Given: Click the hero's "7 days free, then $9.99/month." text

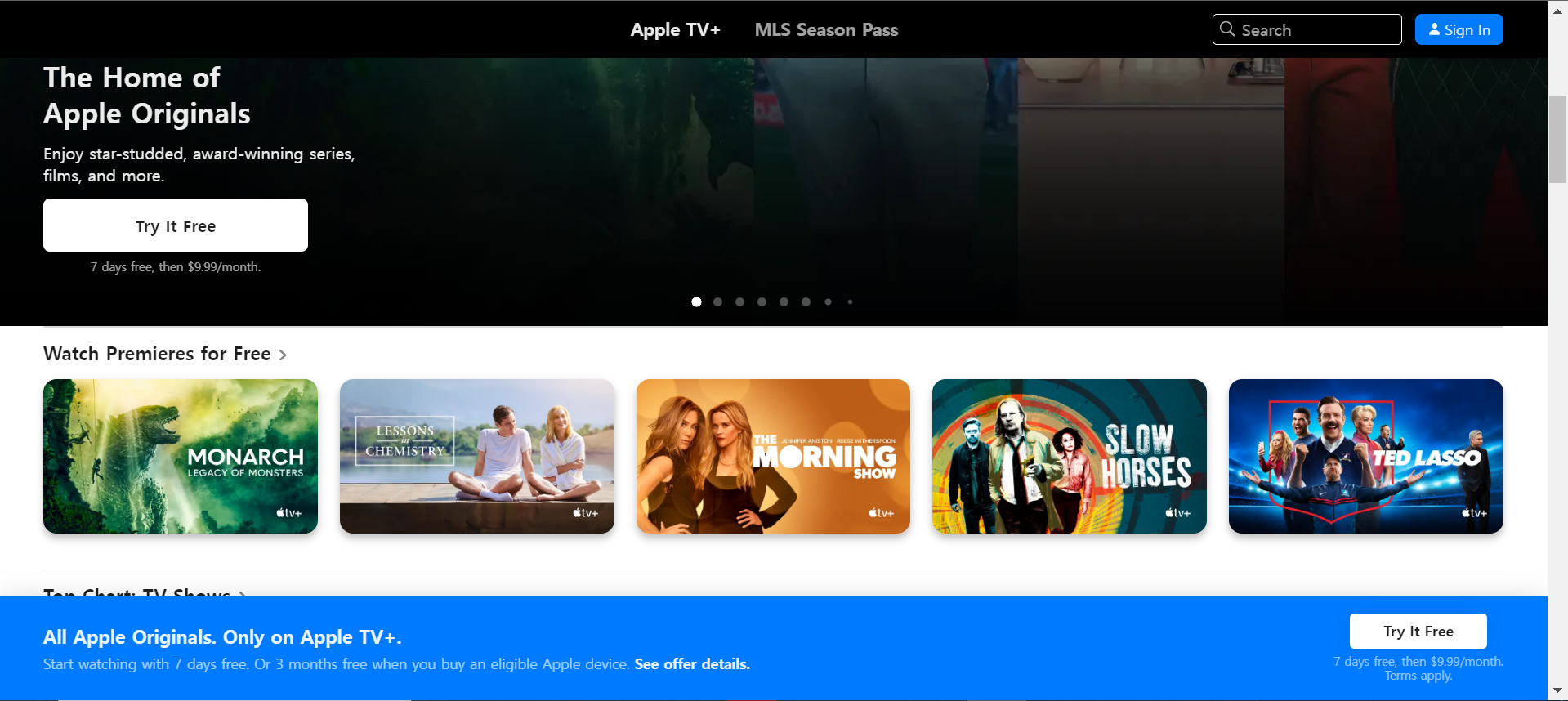Looking at the screenshot, I should click(176, 267).
